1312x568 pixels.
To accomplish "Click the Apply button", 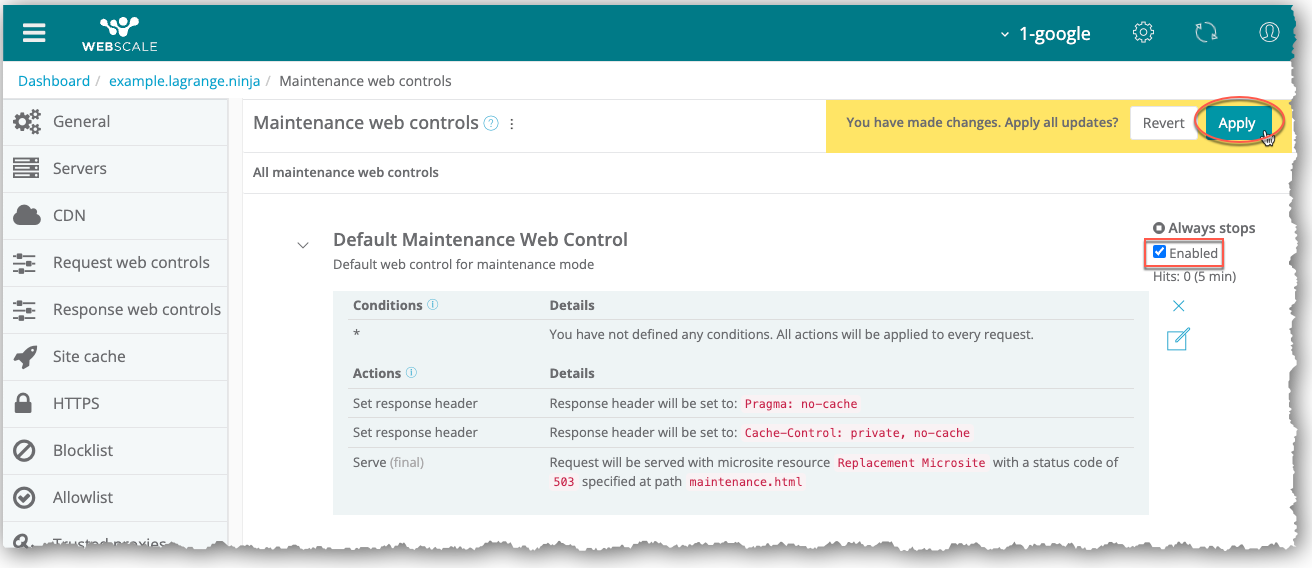I will pos(1236,123).
